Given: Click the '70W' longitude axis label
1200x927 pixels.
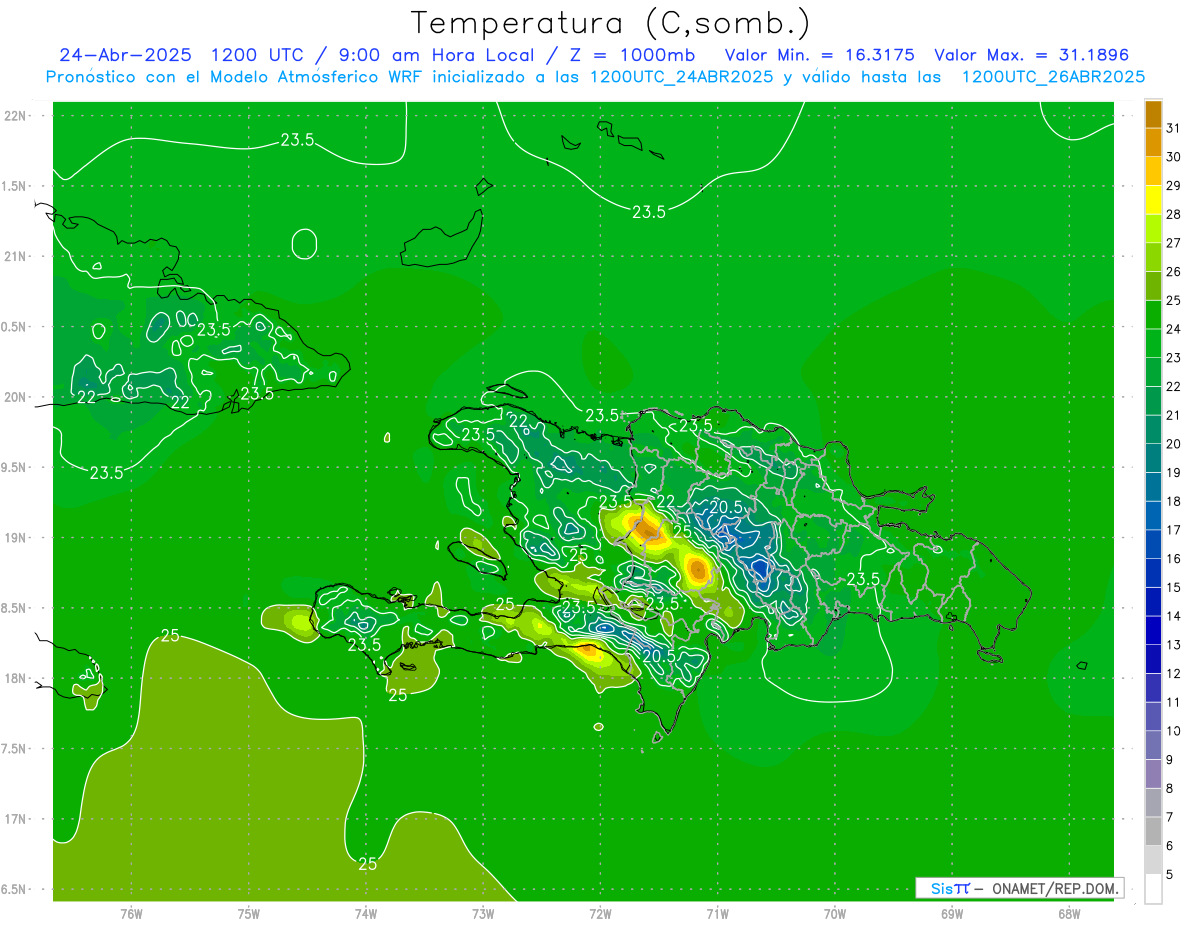Looking at the screenshot, I should (x=835, y=912).
